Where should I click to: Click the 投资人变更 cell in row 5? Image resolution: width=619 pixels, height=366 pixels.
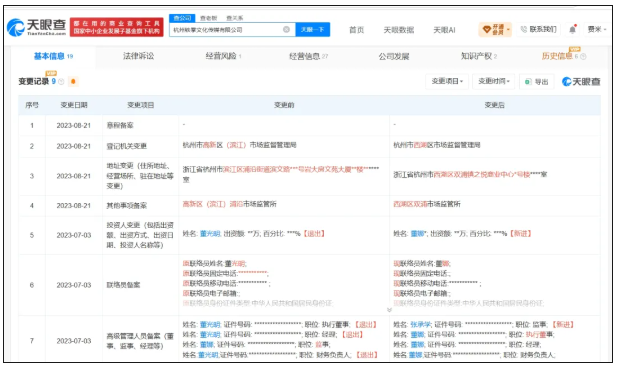[x=140, y=235]
